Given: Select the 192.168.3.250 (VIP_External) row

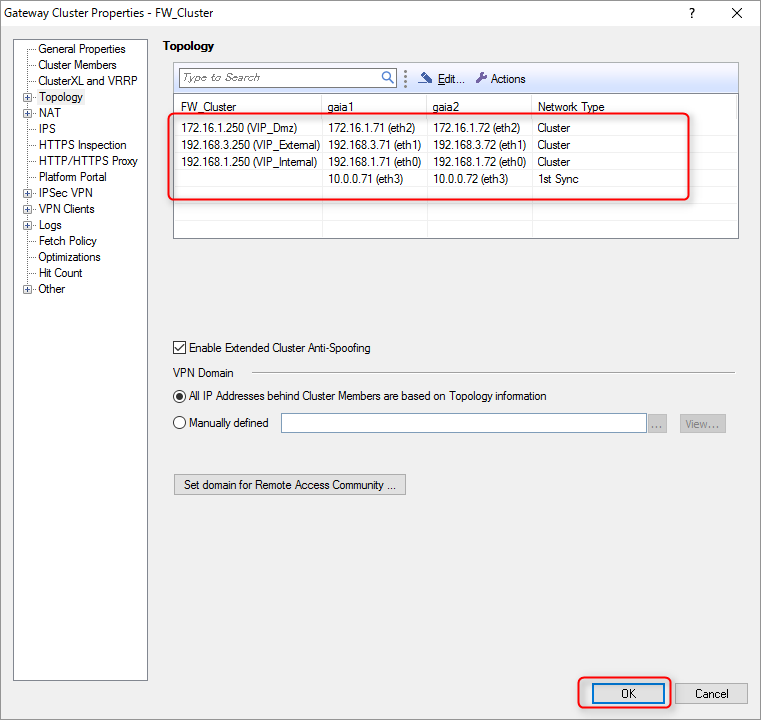Looking at the screenshot, I should tap(455, 145).
